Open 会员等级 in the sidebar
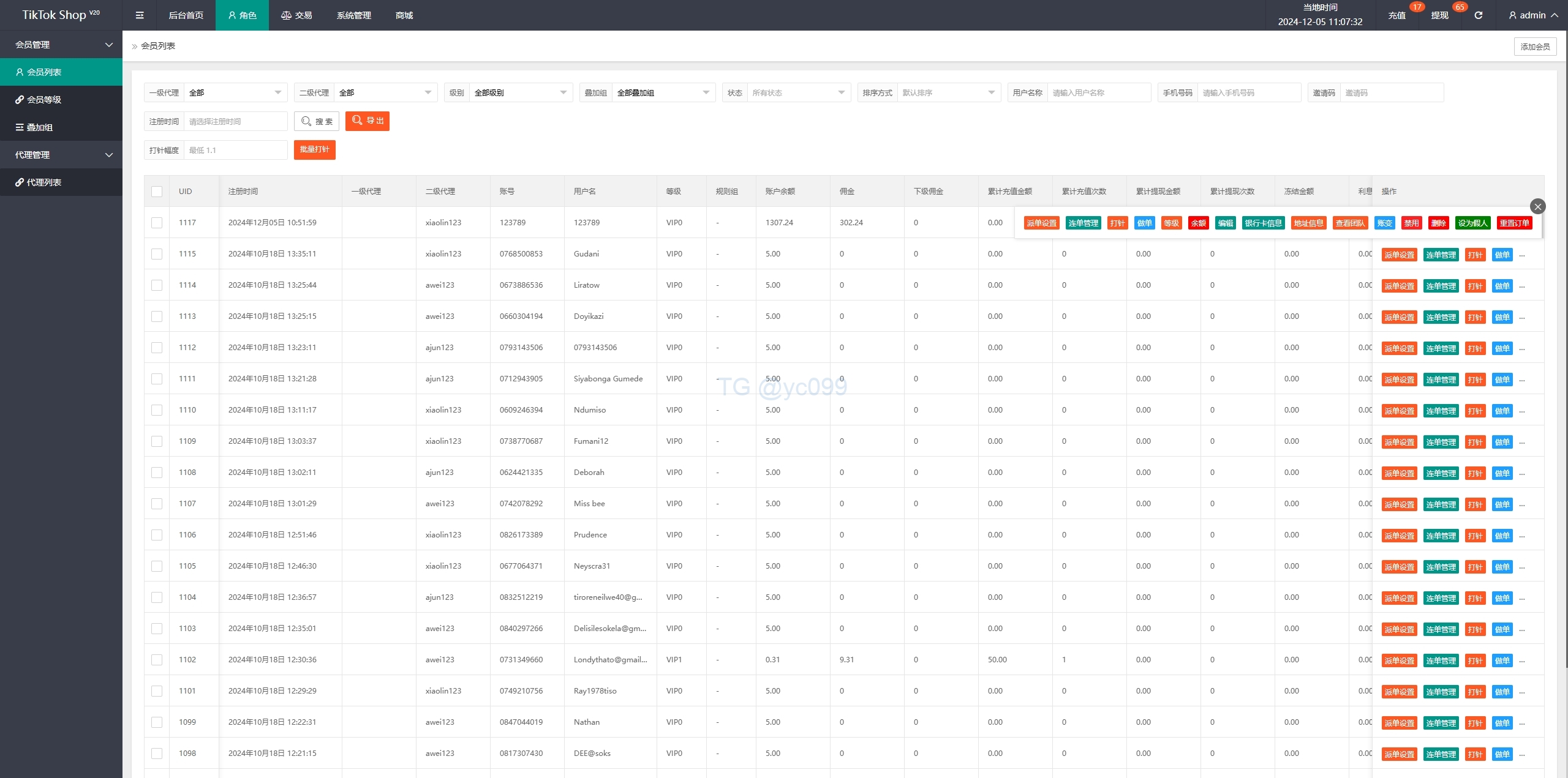The width and height of the screenshot is (1568, 778). click(44, 99)
